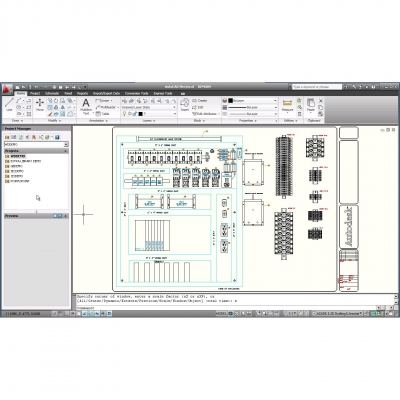Switch to the Conversion Tools tab
The width and height of the screenshot is (400, 400).
click(x=136, y=93)
